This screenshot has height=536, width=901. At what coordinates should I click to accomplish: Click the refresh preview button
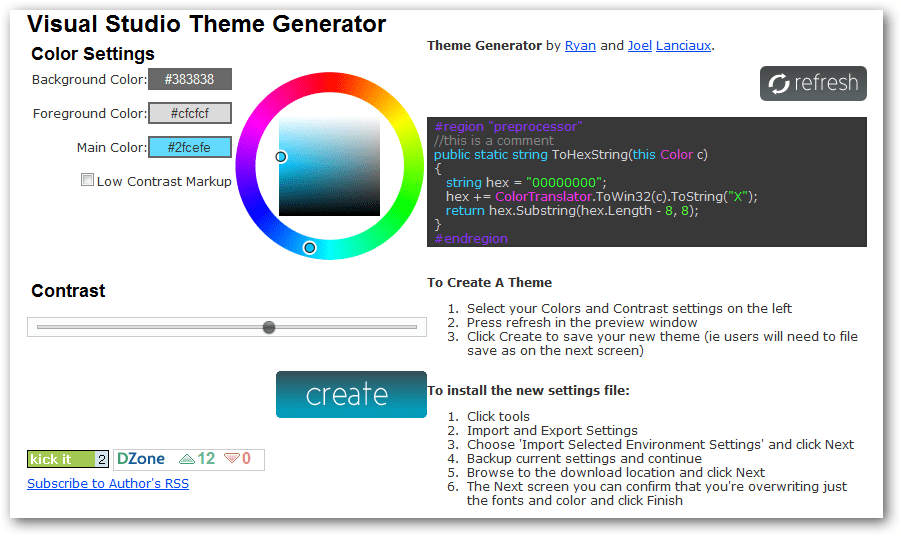click(x=813, y=83)
